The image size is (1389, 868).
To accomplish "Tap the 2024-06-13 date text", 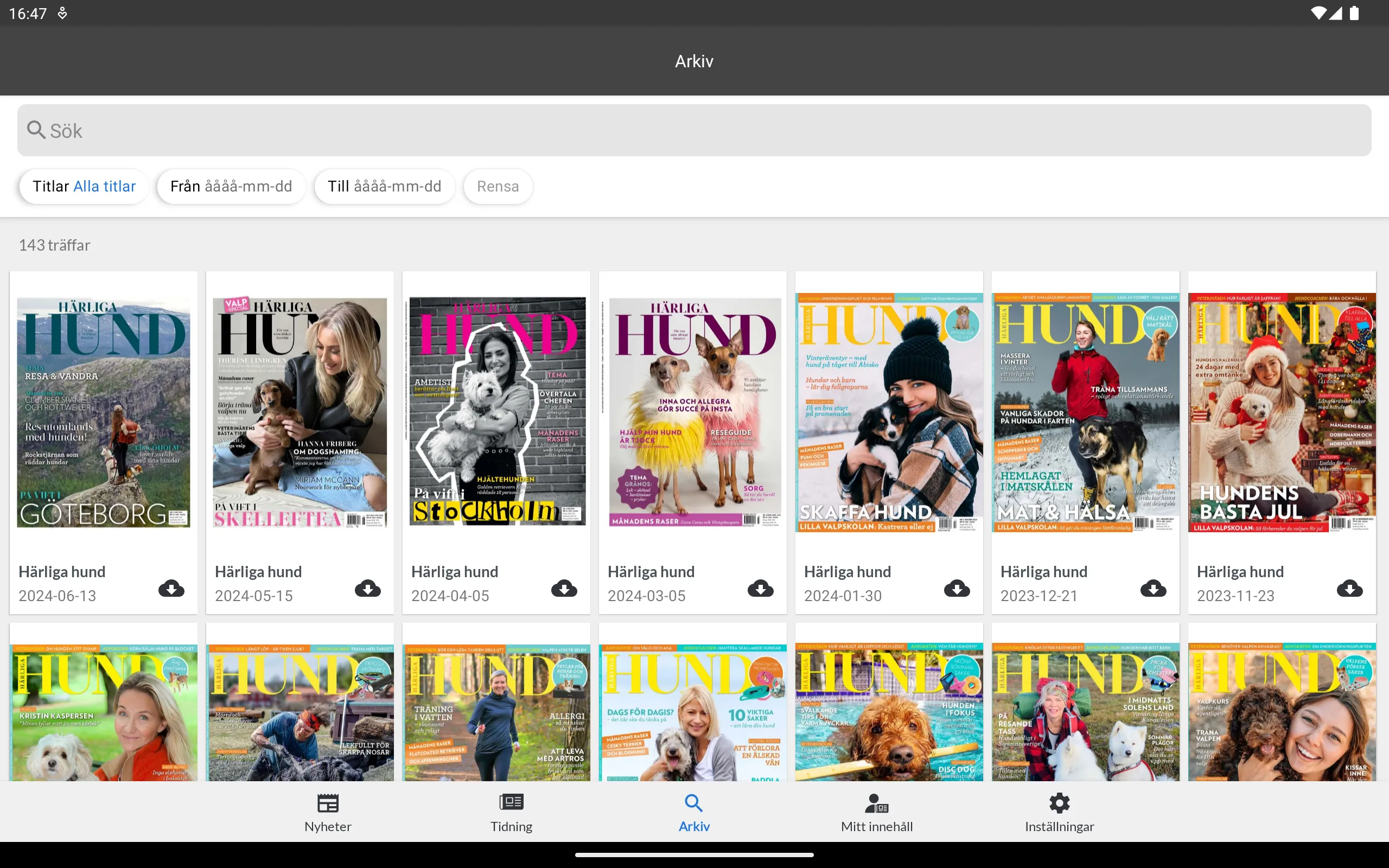I will (x=58, y=596).
